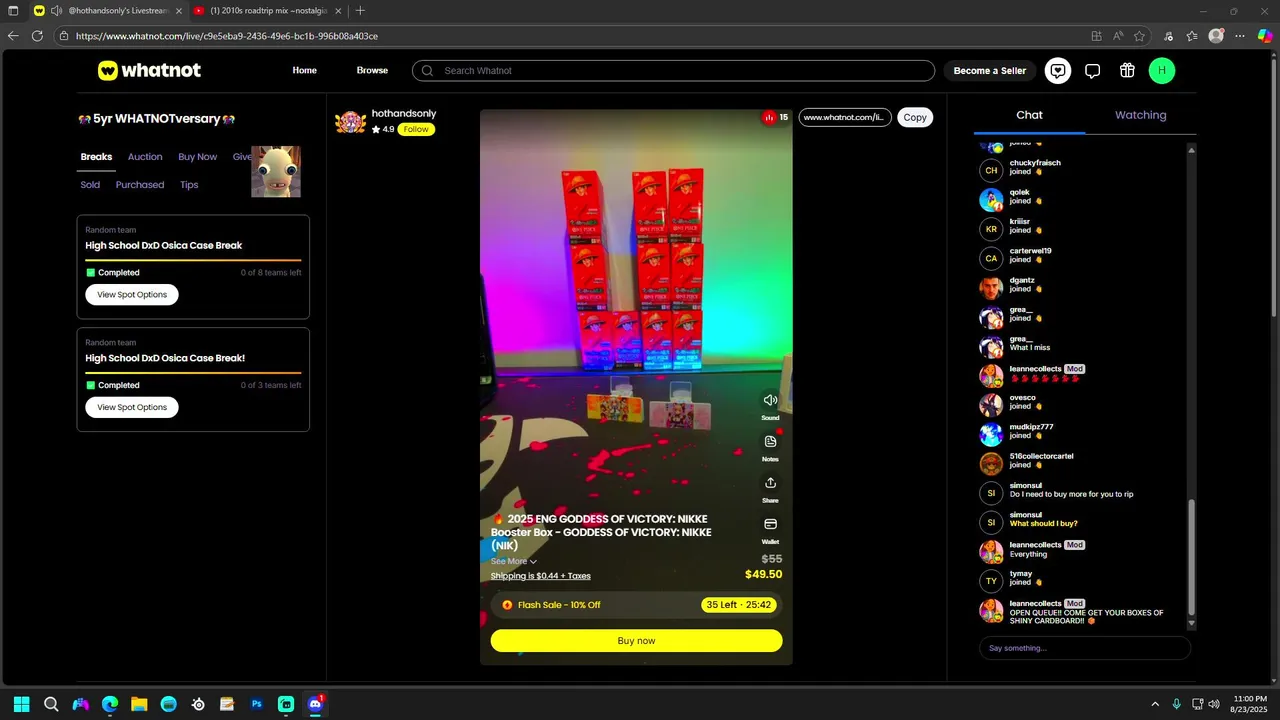Open Edge favorites list icon

tap(1192, 35)
